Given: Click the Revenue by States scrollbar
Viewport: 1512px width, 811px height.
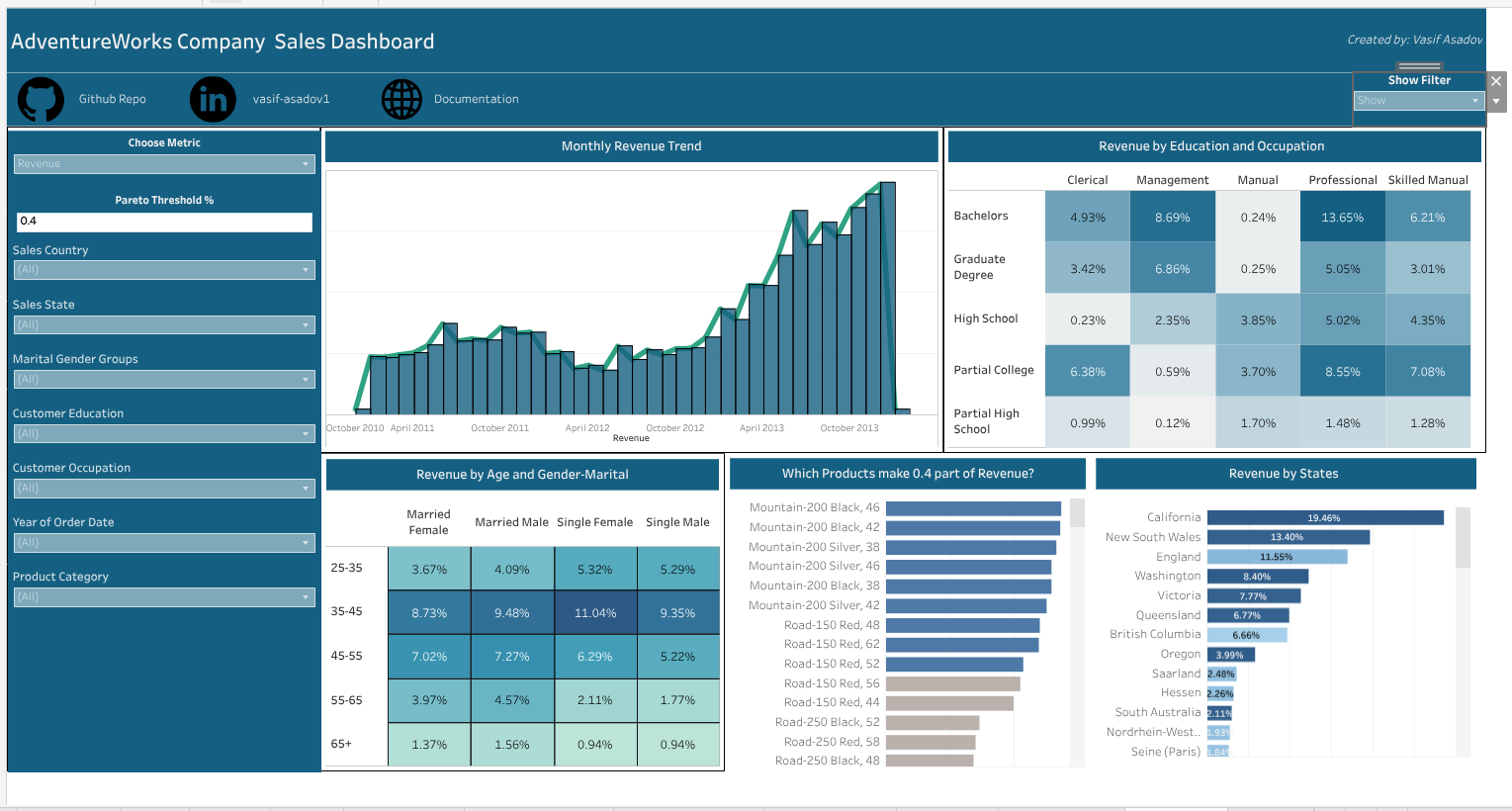Looking at the screenshot, I should (x=1463, y=537).
